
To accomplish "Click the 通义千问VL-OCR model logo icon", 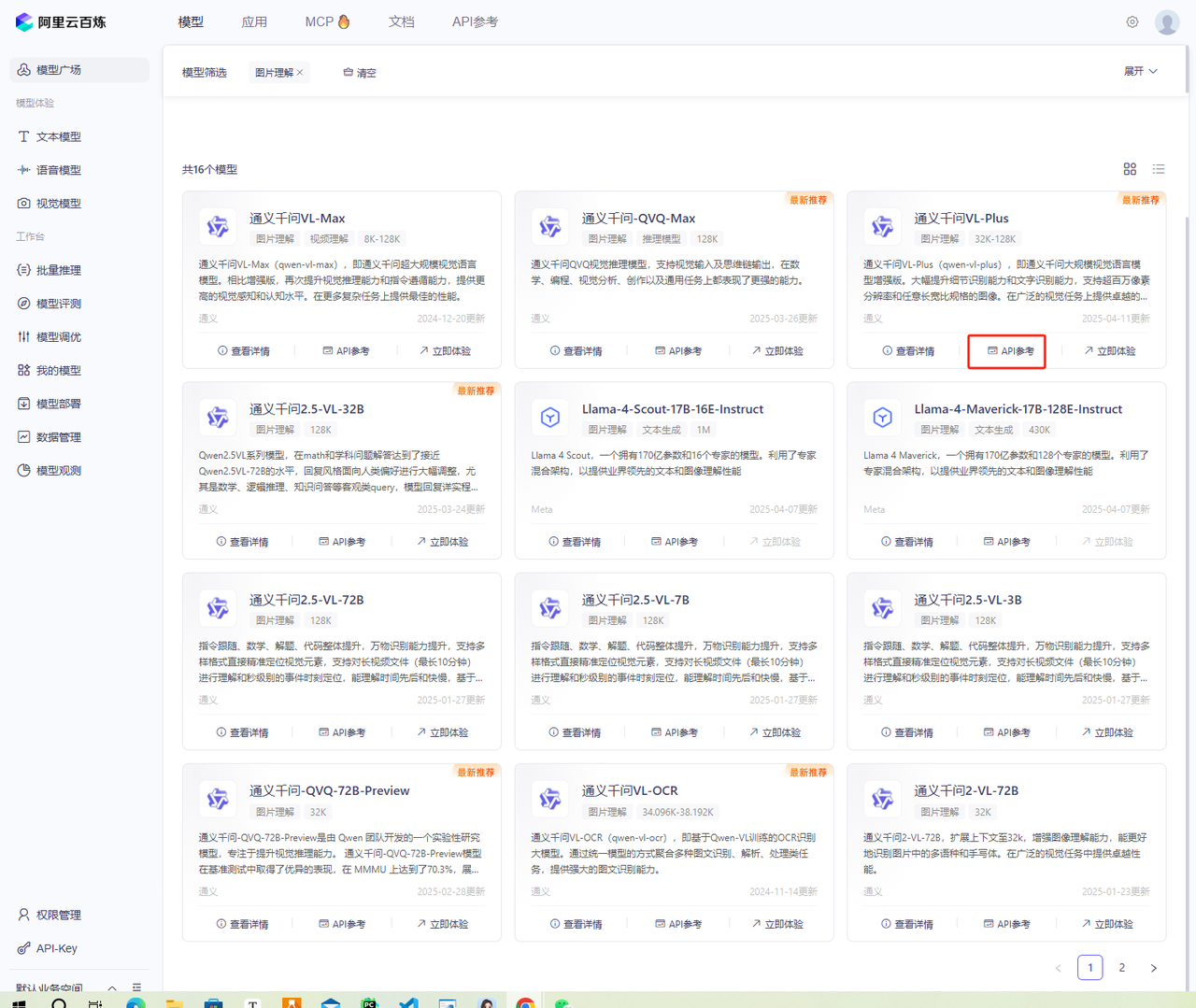I will [550, 799].
